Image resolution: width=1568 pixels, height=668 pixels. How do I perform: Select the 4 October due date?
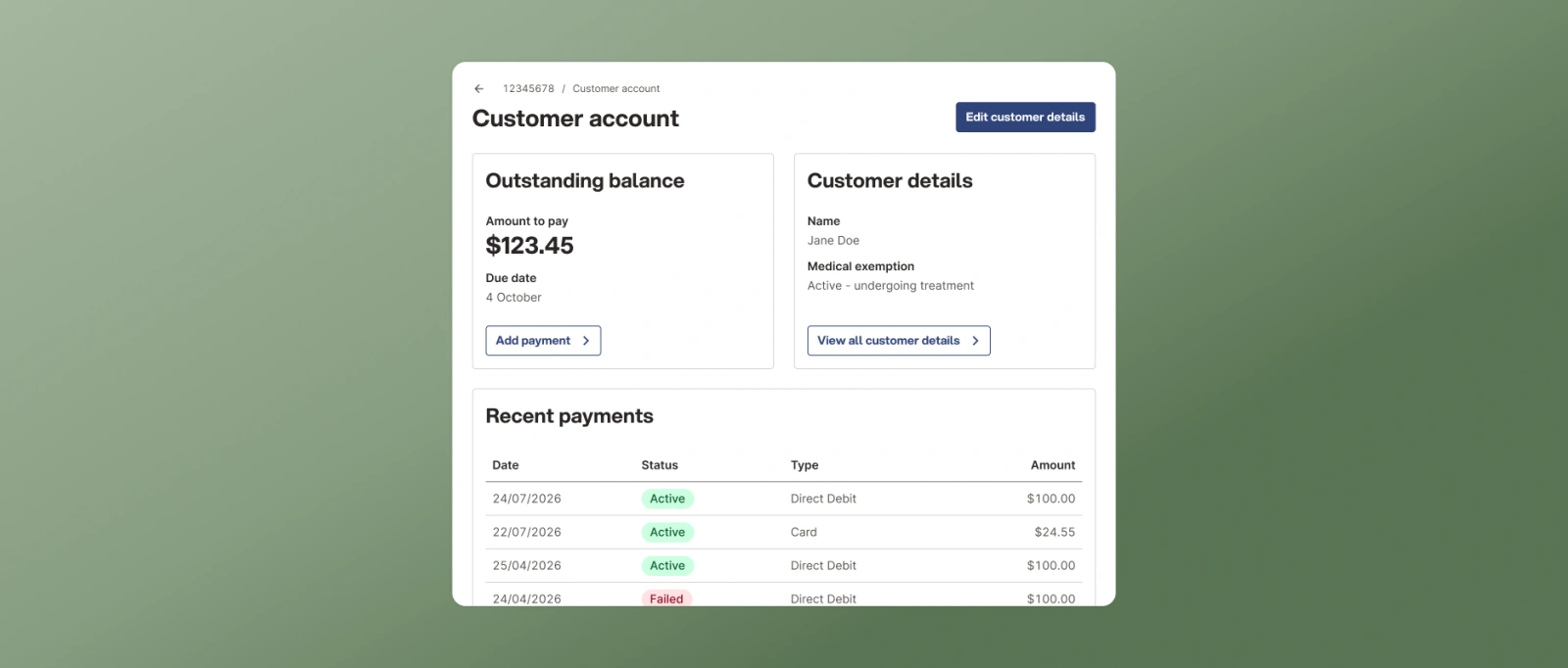click(514, 298)
